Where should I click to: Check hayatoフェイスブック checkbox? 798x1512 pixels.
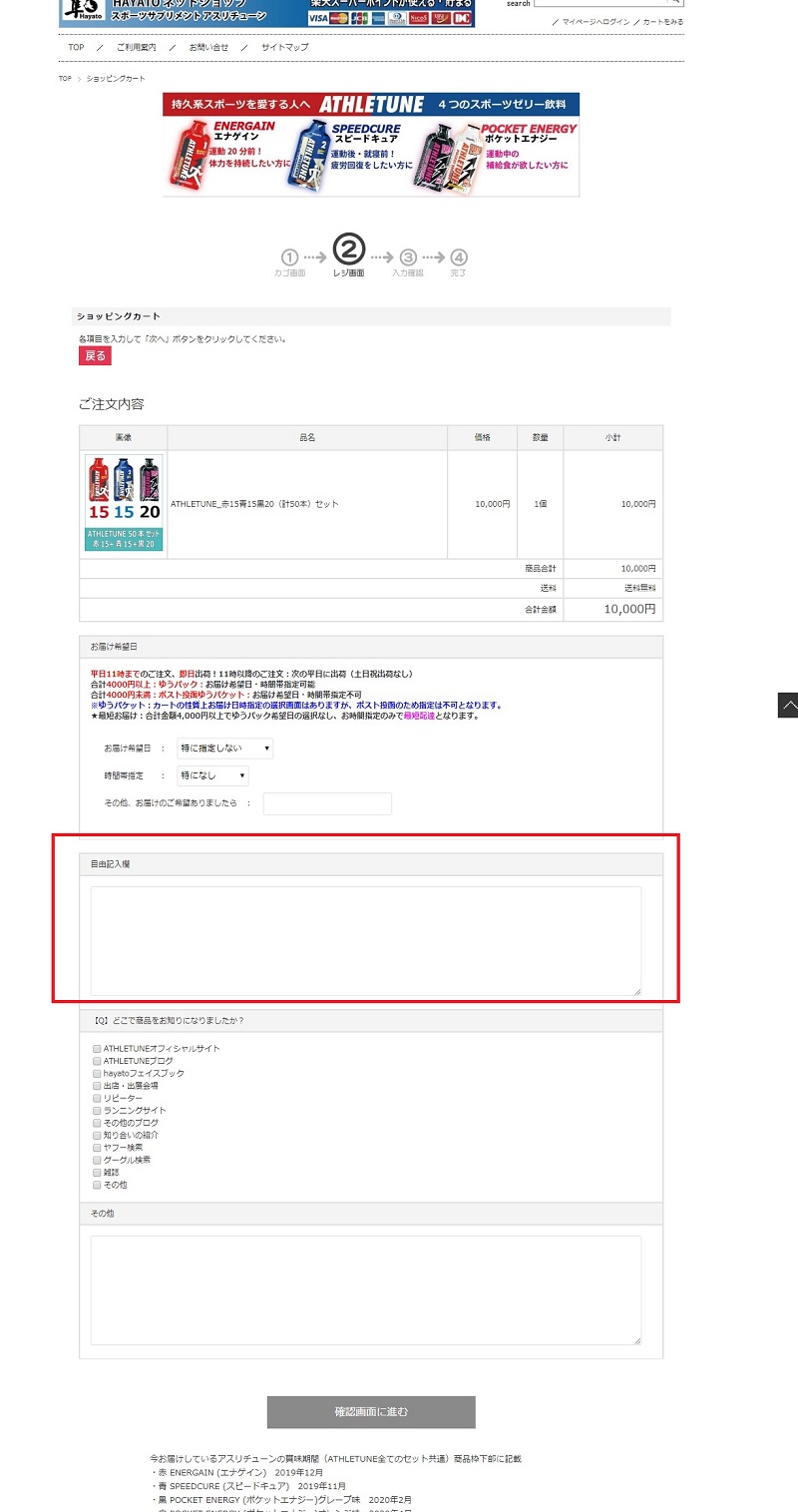pos(97,1073)
